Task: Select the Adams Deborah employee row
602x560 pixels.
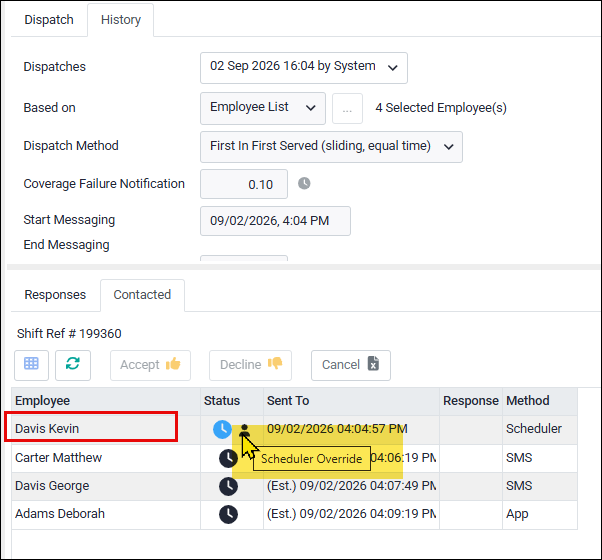Action: pos(294,514)
